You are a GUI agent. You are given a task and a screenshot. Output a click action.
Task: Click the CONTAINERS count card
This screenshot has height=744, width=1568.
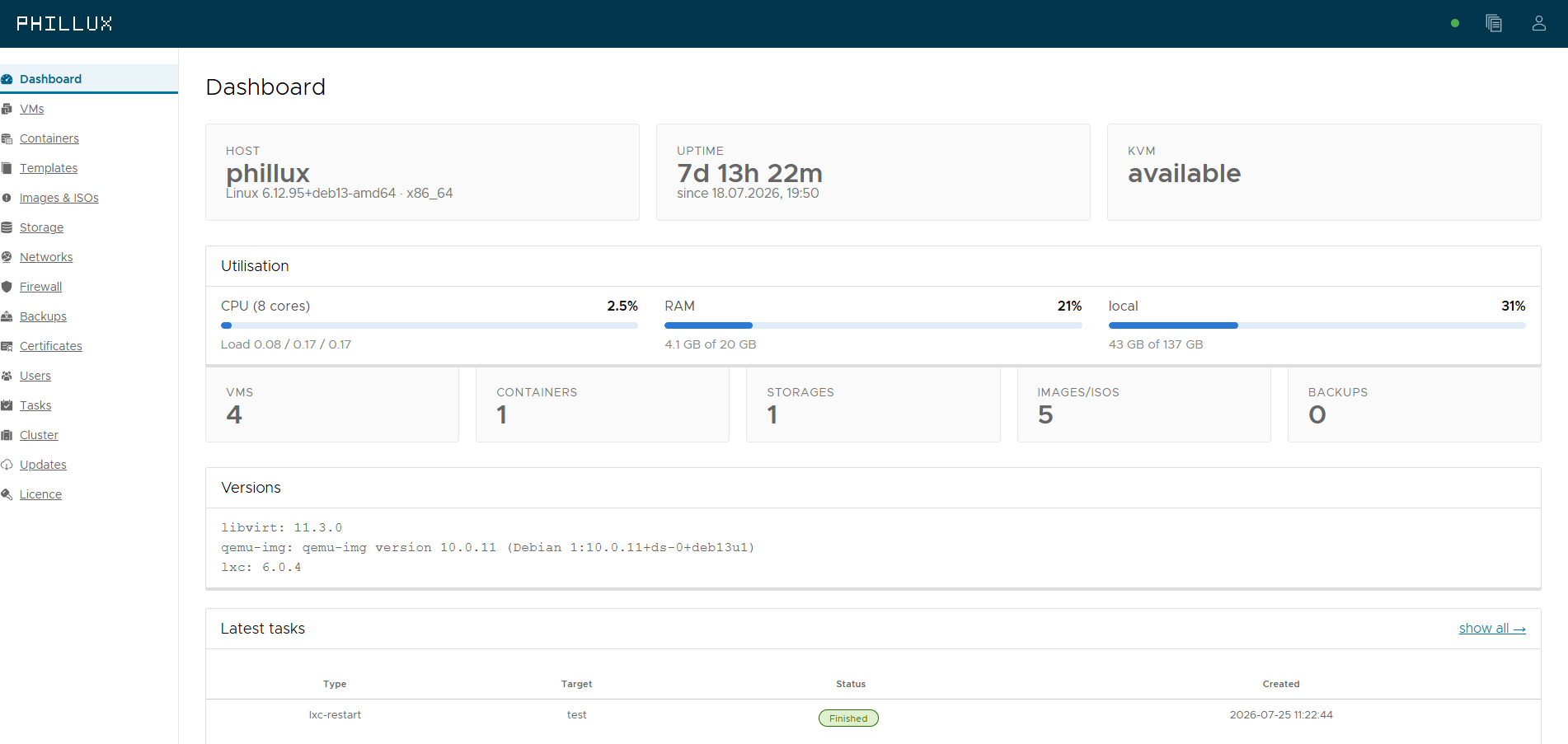pos(603,405)
